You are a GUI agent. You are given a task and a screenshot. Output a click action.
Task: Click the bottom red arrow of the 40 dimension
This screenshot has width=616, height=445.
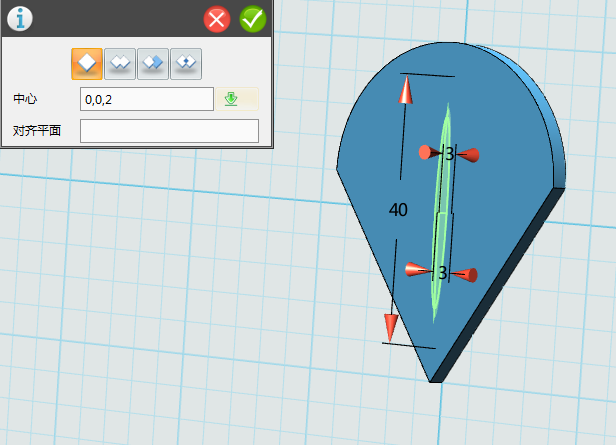(390, 327)
